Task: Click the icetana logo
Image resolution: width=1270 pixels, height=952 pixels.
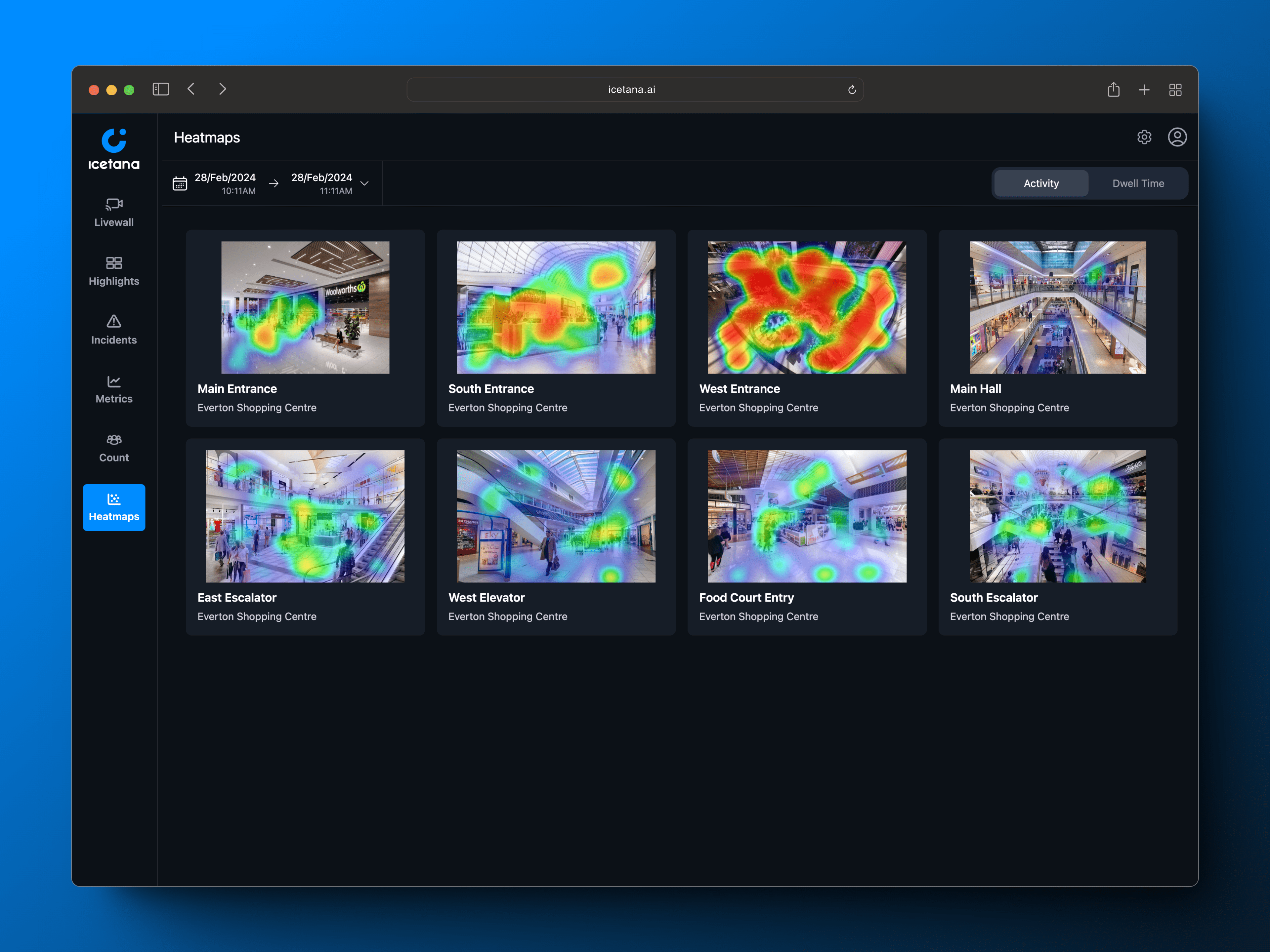Action: click(113, 148)
